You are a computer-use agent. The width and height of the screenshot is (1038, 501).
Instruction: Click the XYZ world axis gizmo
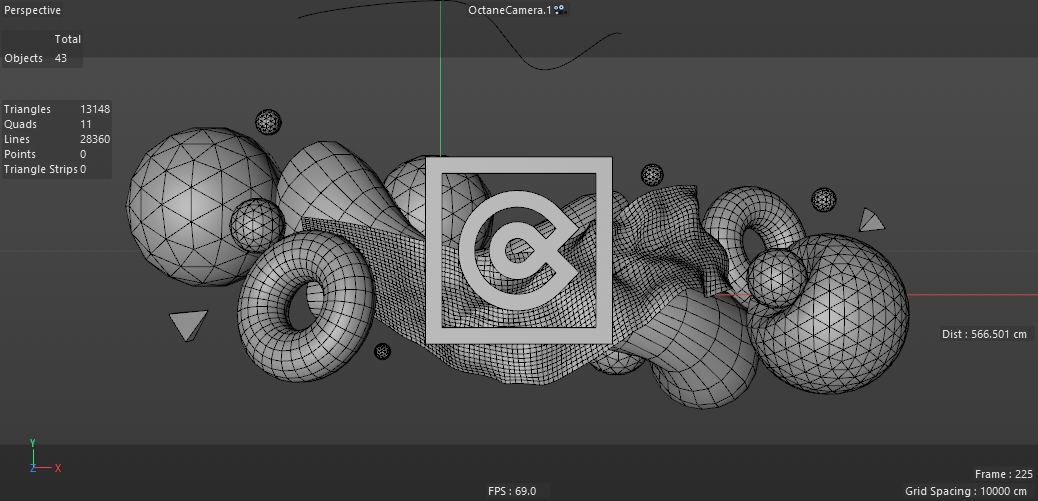44,456
